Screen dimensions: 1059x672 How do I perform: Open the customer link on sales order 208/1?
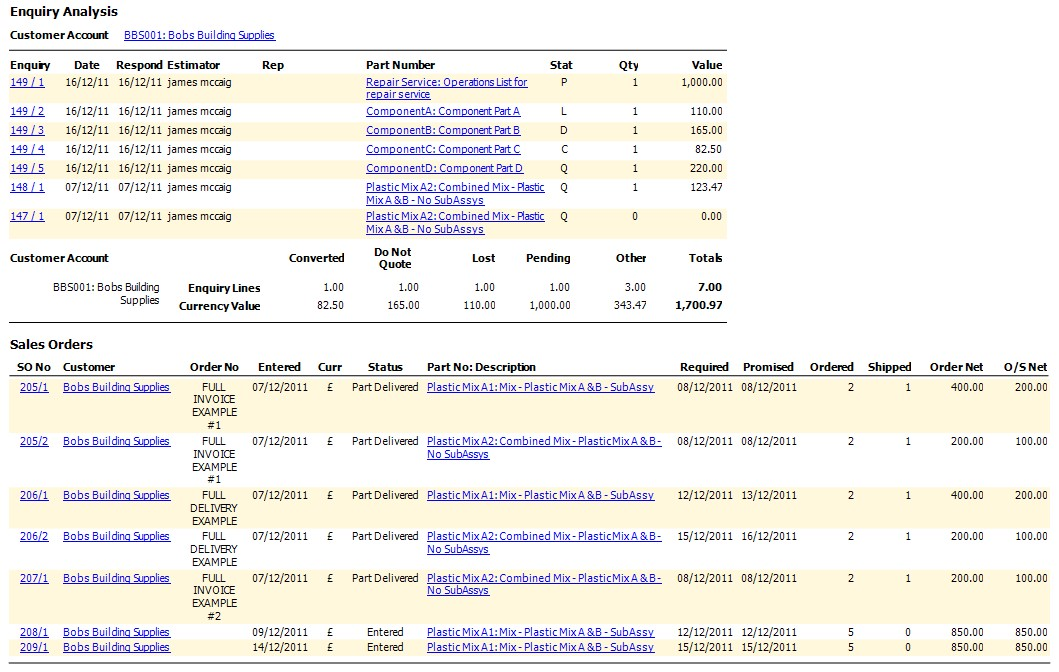click(116, 633)
